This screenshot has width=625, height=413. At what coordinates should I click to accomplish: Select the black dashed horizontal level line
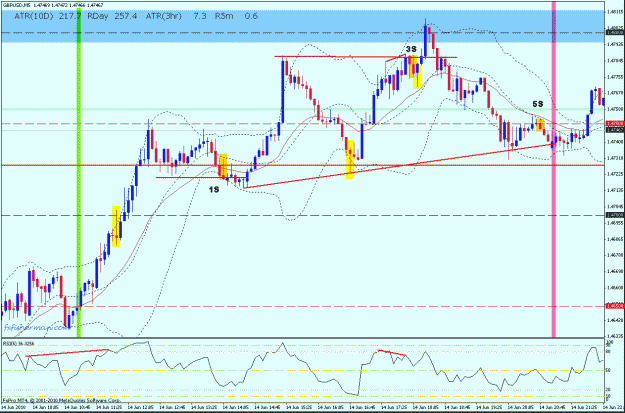tap(303, 215)
